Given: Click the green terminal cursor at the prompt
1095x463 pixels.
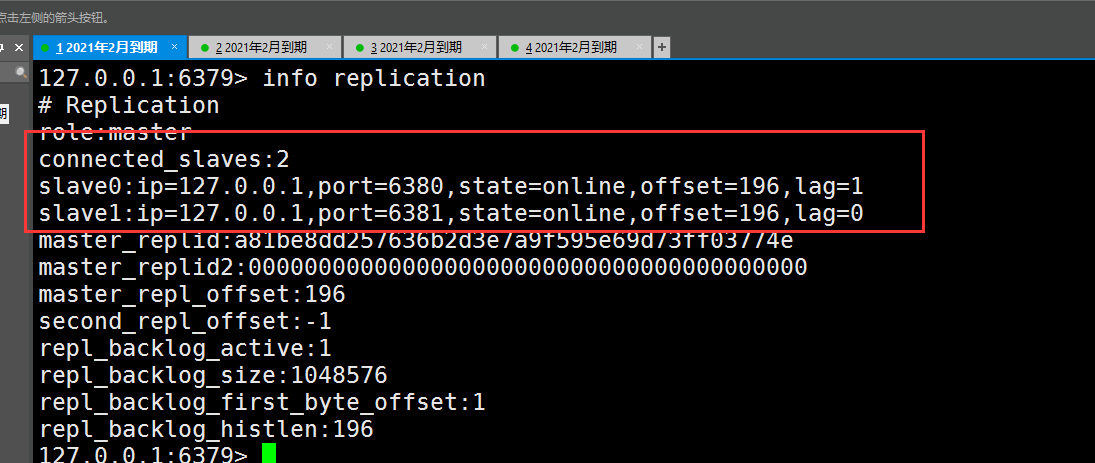Looking at the screenshot, I should click(269, 453).
